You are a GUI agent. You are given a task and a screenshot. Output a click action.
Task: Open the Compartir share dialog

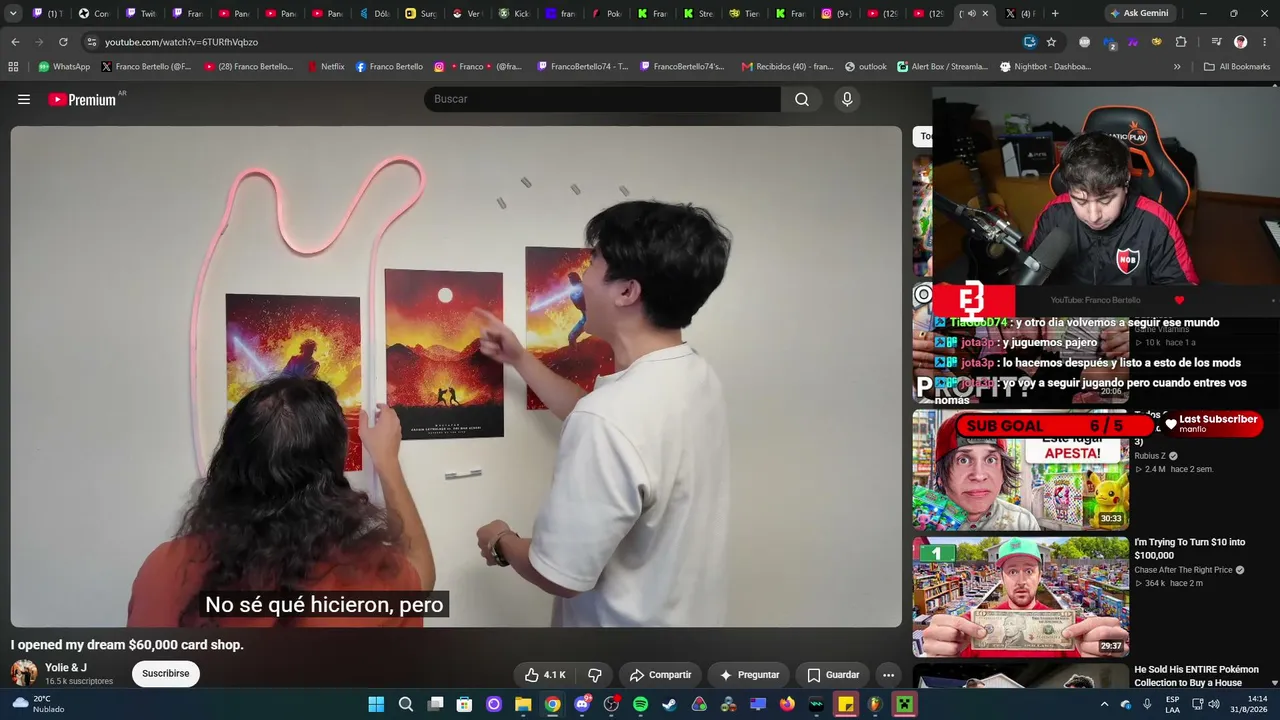click(x=660, y=675)
